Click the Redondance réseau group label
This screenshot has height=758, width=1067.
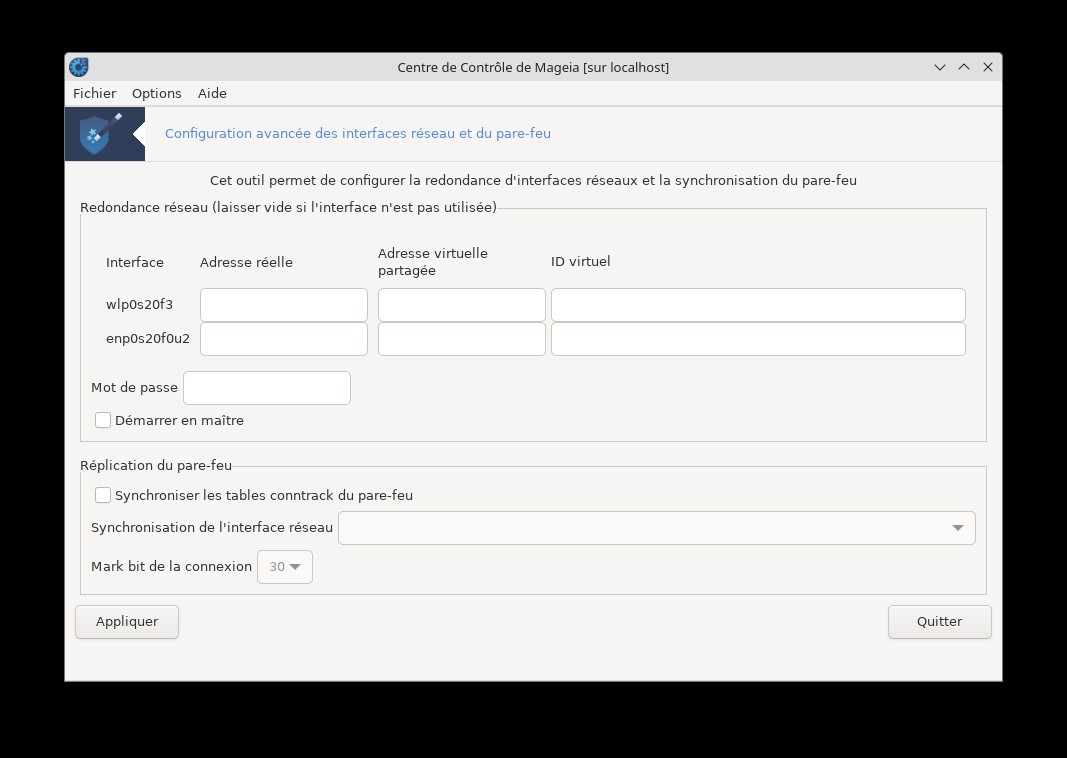coord(289,208)
